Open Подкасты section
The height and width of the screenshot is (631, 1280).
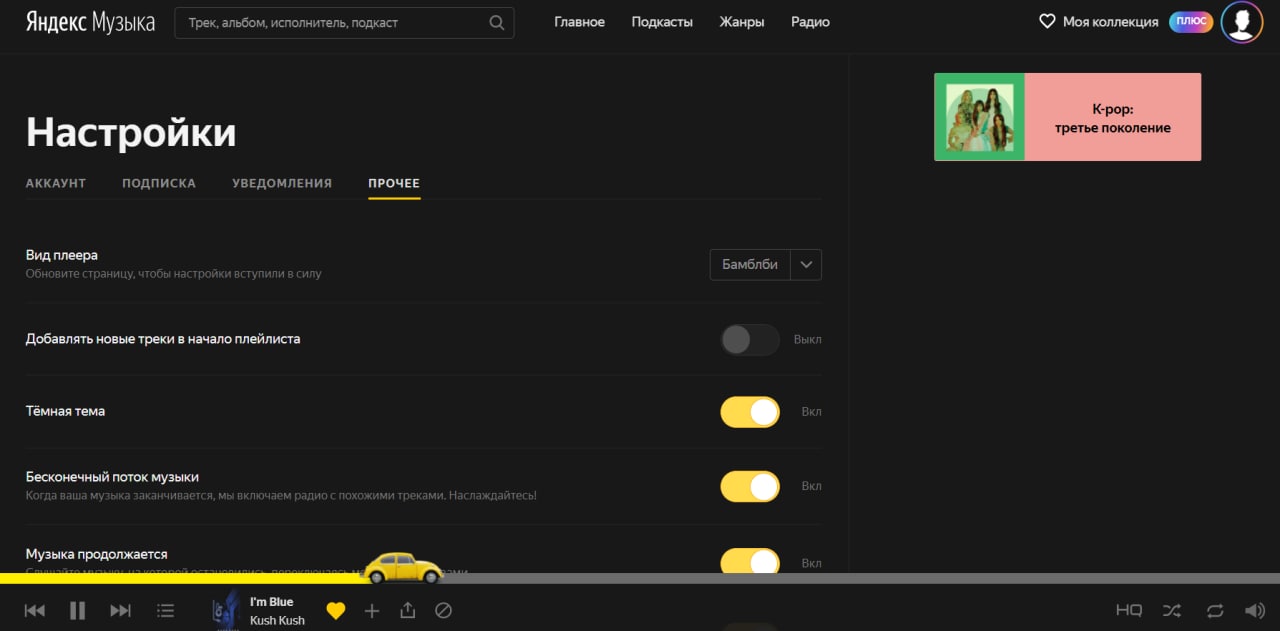[x=662, y=21]
